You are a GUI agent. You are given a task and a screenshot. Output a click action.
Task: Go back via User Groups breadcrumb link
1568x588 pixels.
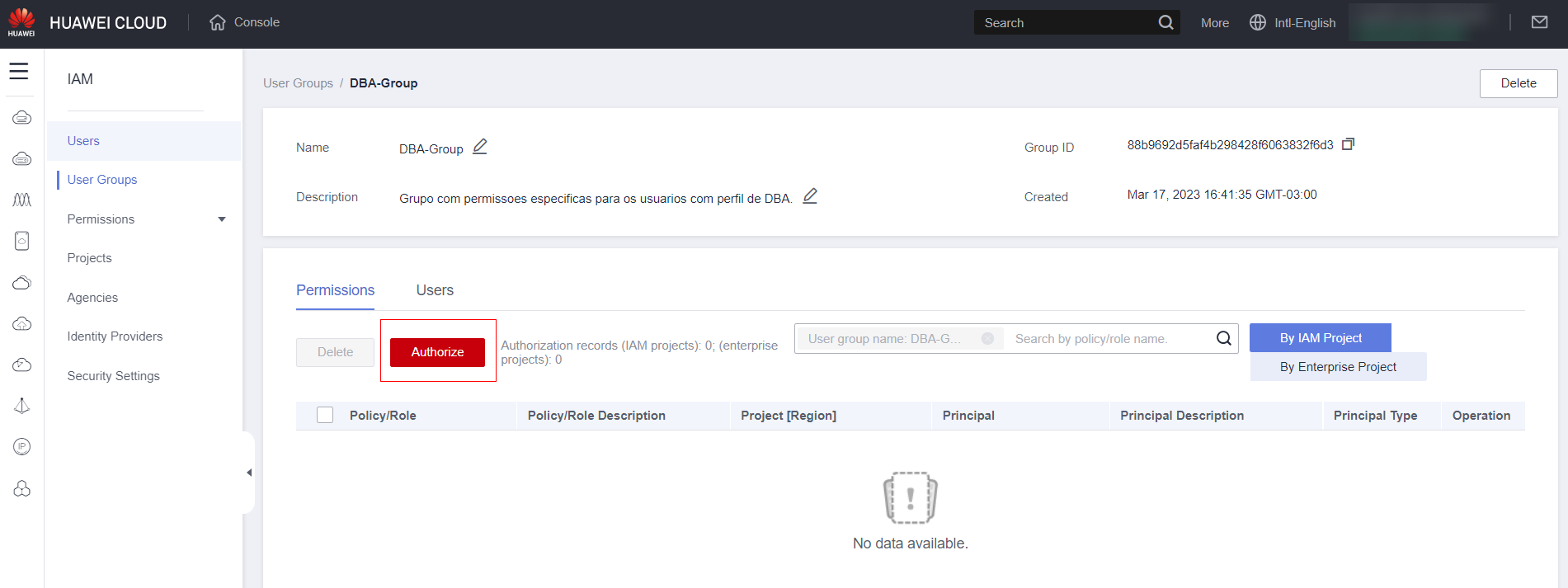[298, 83]
